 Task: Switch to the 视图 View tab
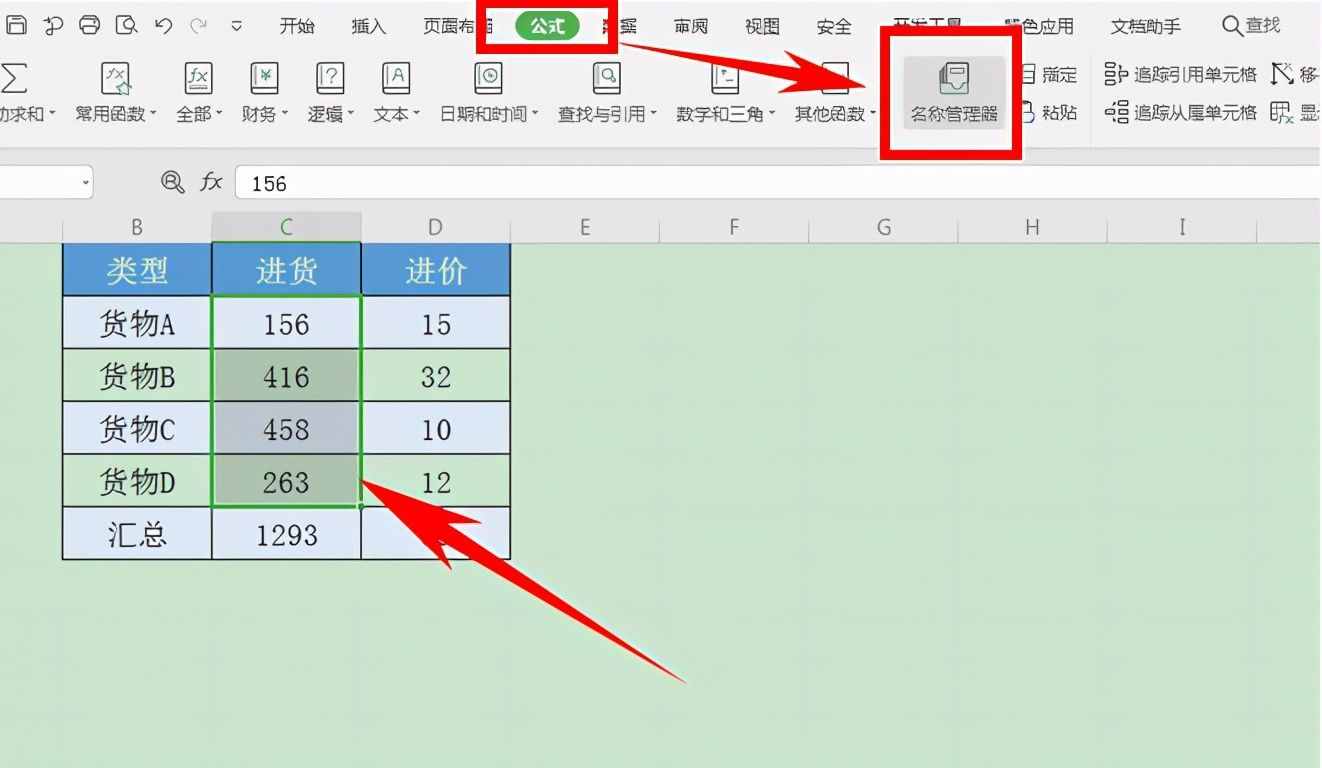pyautogui.click(x=762, y=27)
